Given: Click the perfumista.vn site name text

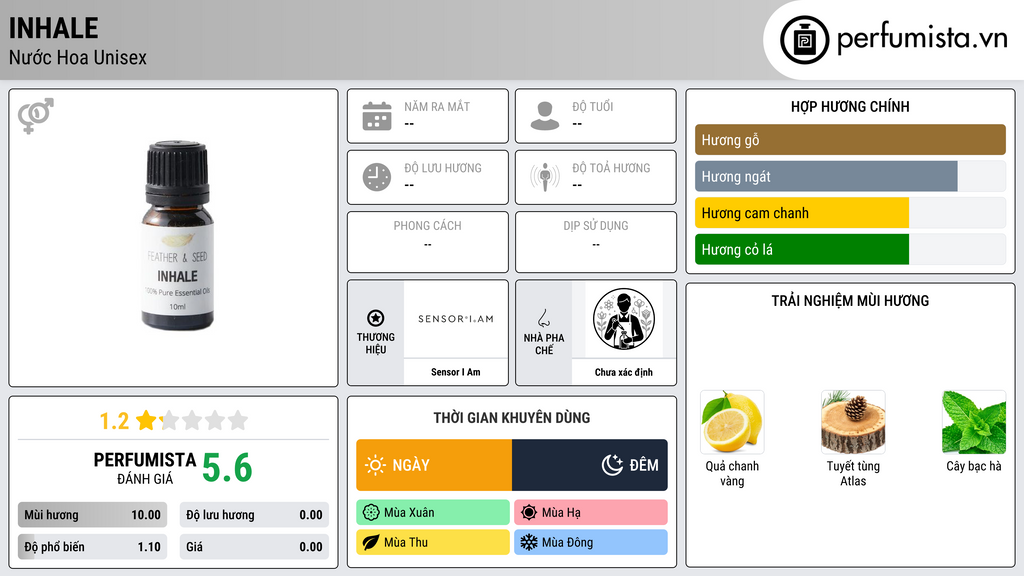Looking at the screenshot, I should (x=922, y=39).
